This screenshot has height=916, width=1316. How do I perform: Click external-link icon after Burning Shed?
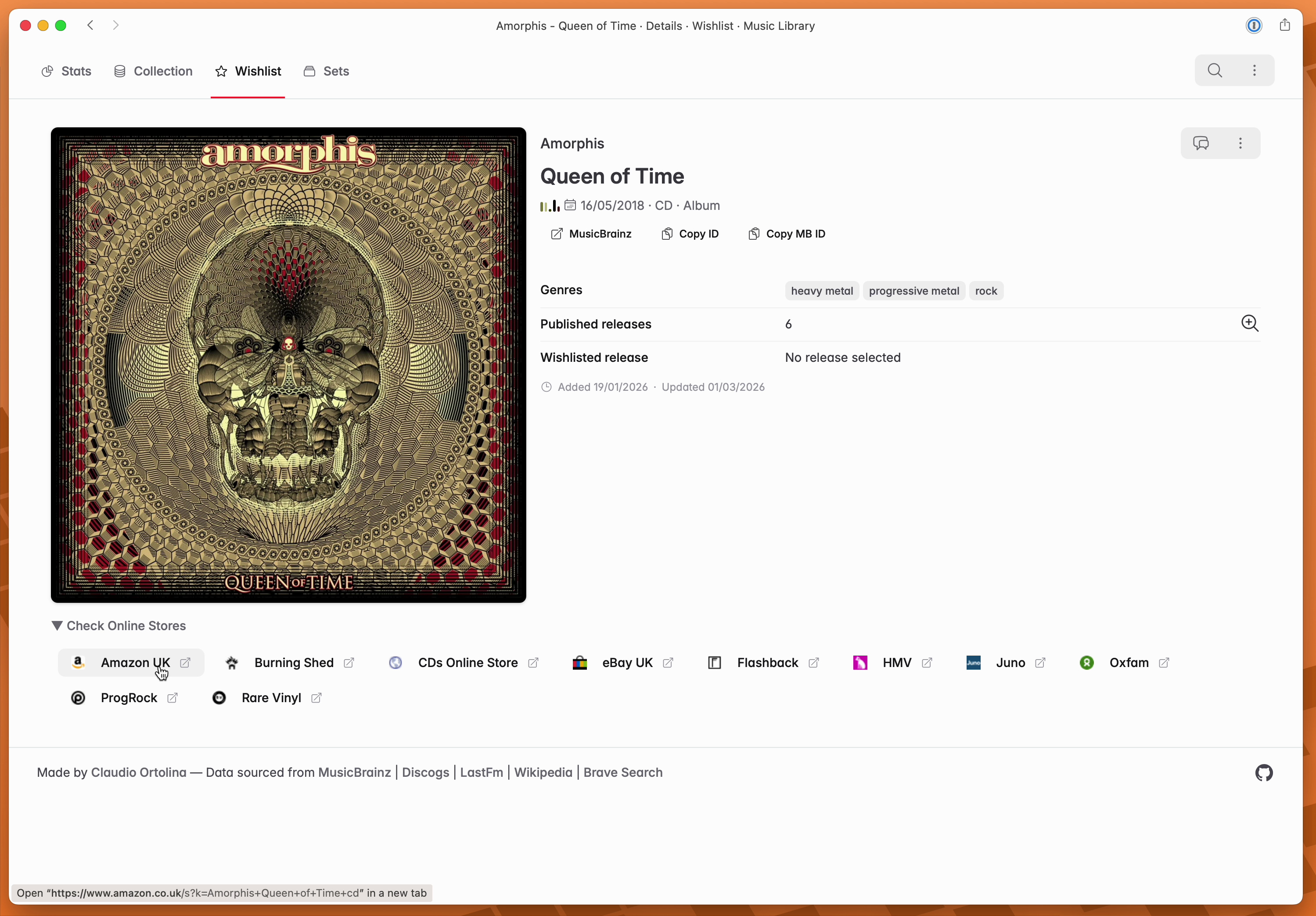click(349, 663)
